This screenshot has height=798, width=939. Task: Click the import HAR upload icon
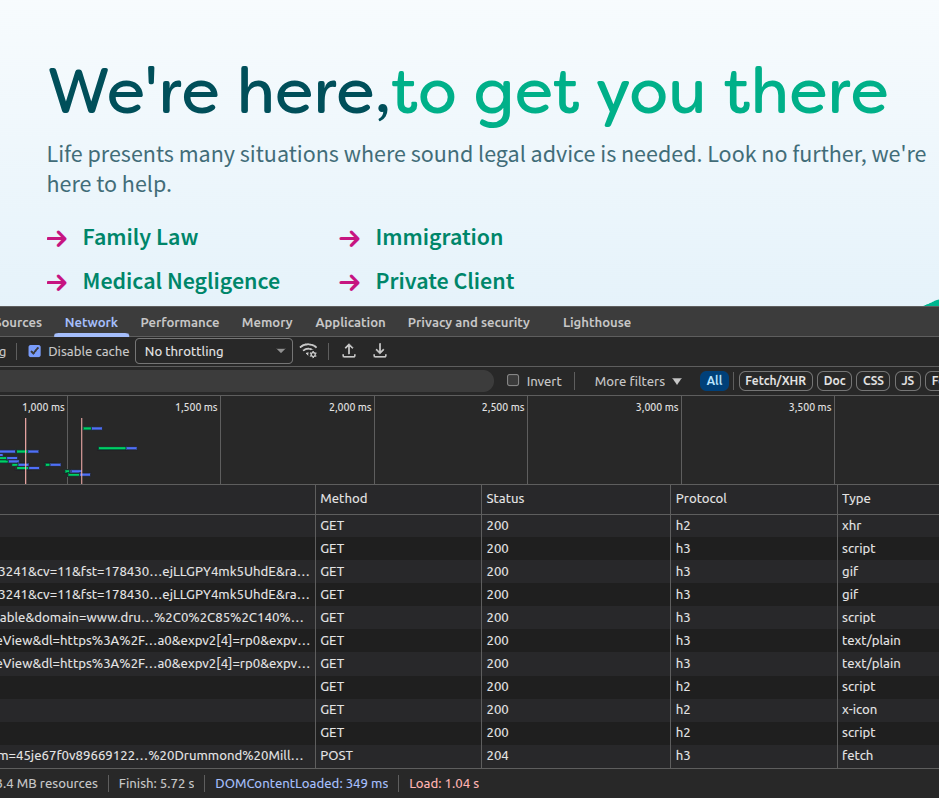tap(349, 351)
